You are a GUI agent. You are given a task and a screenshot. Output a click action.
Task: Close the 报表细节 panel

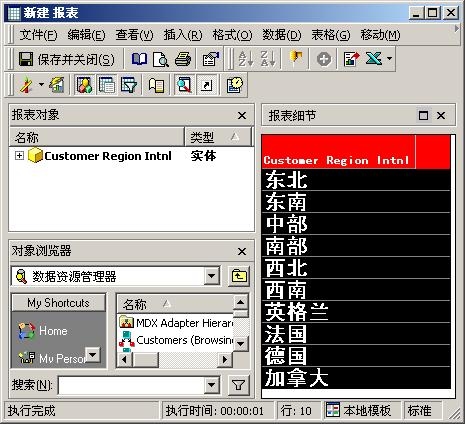(x=441, y=115)
